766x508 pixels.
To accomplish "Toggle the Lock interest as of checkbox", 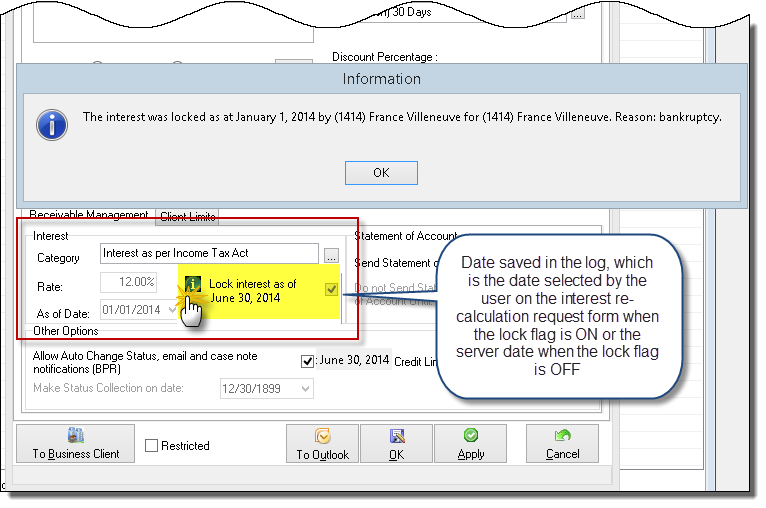I will pyautogui.click(x=331, y=289).
